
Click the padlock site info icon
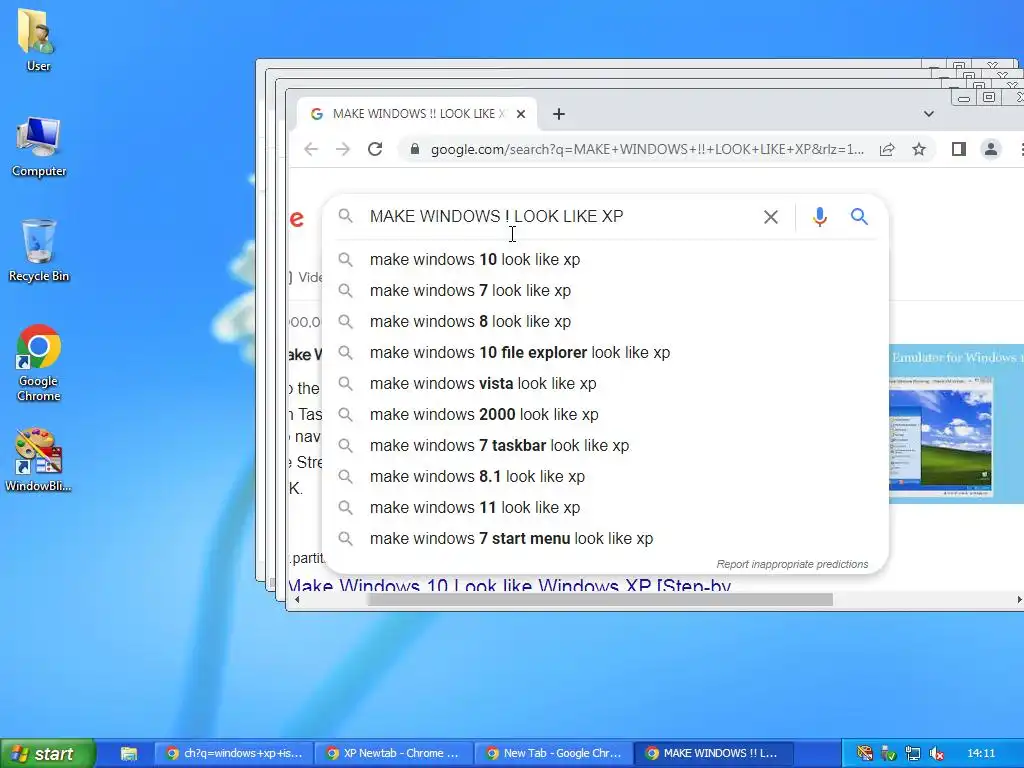414,150
